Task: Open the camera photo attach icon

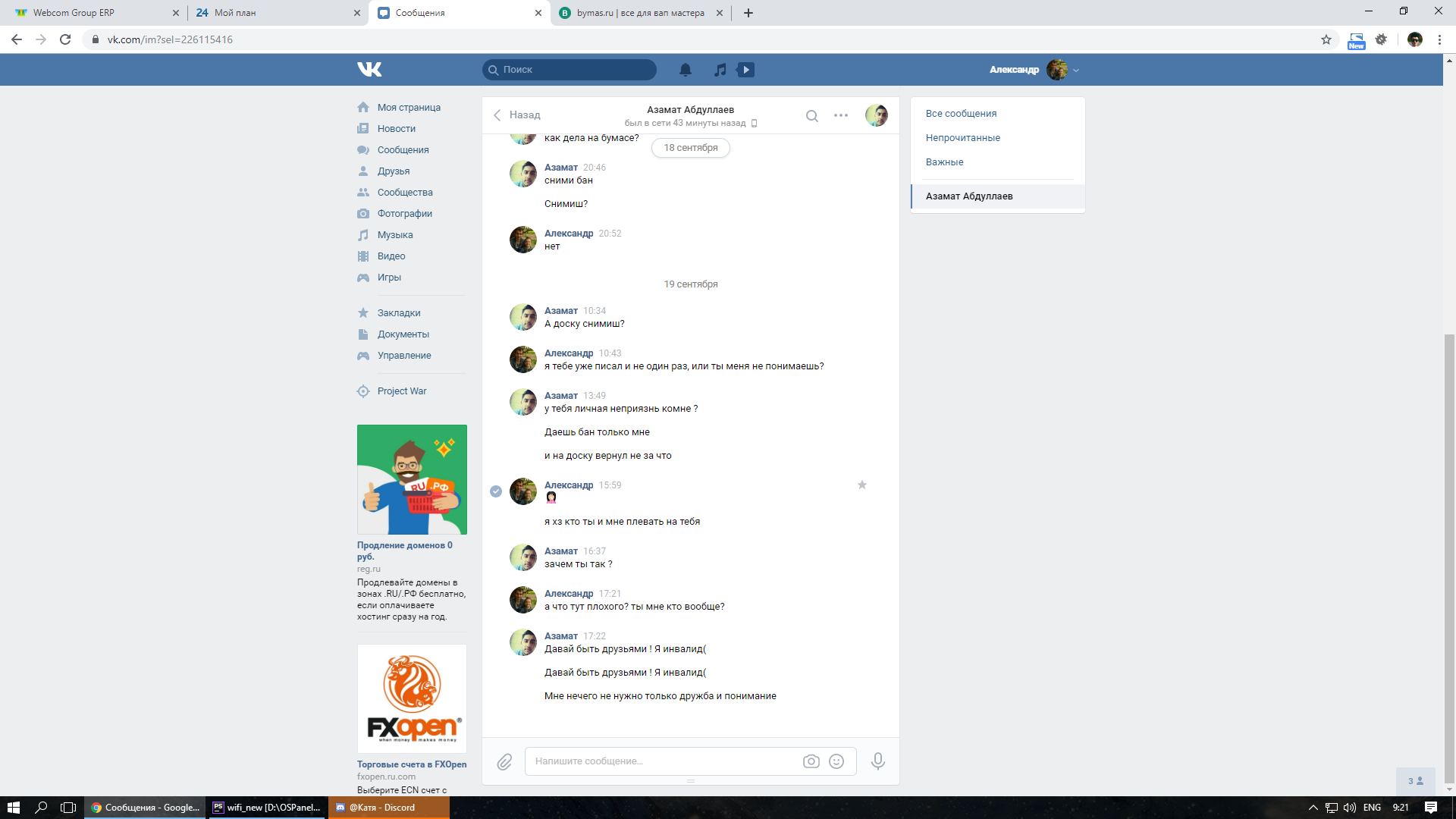Action: [811, 761]
